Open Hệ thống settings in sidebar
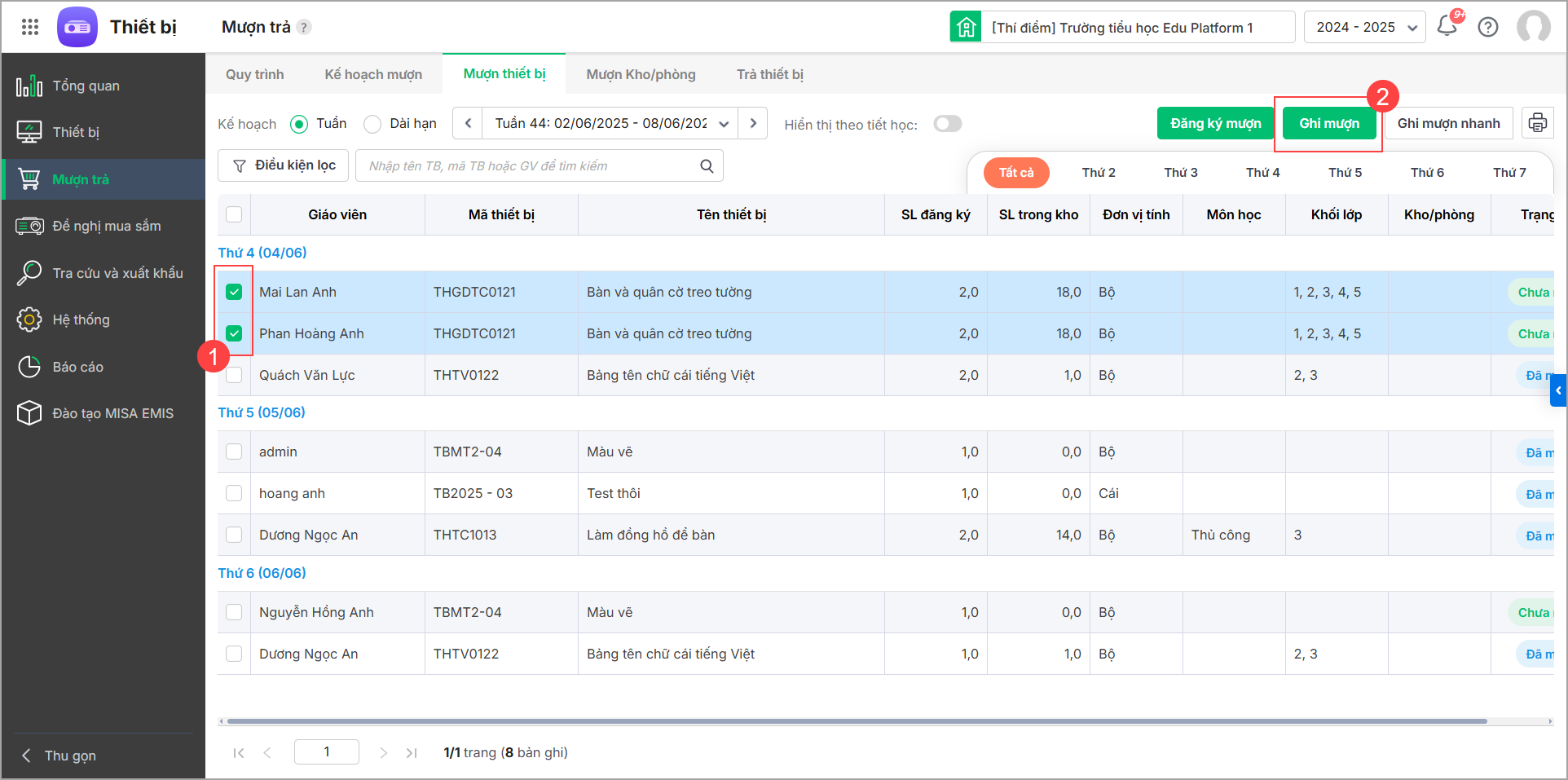1568x780 pixels. point(81,319)
